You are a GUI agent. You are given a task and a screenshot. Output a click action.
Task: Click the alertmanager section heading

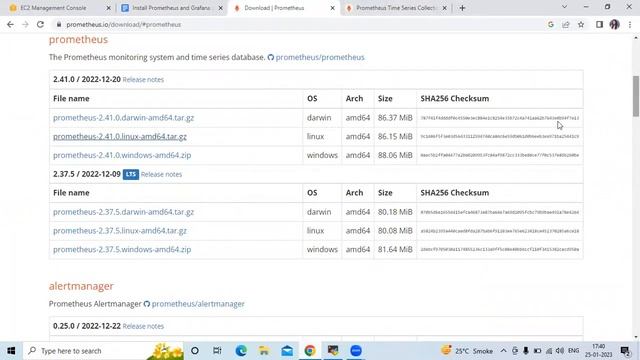[x=81, y=286]
